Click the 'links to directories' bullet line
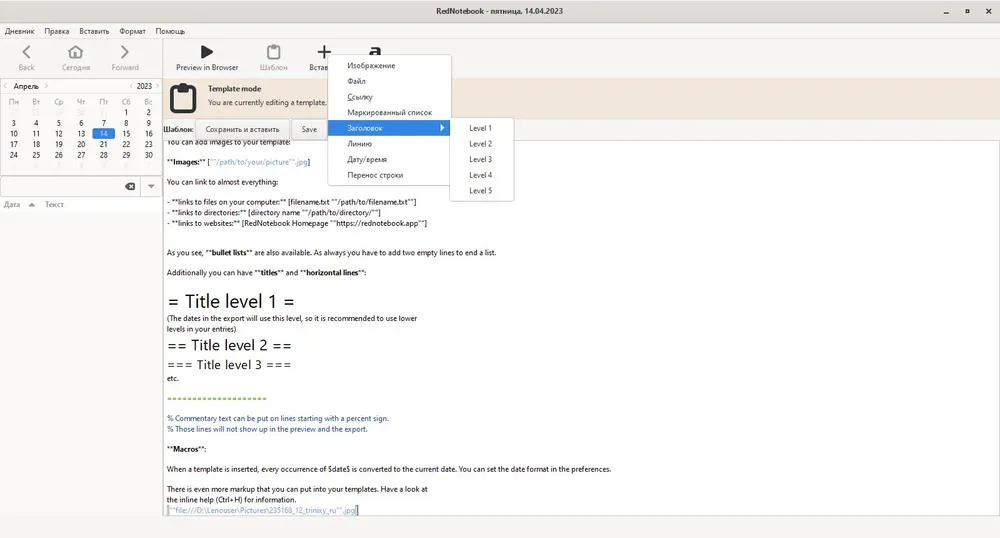The height and width of the screenshot is (538, 1000). tap(274, 212)
